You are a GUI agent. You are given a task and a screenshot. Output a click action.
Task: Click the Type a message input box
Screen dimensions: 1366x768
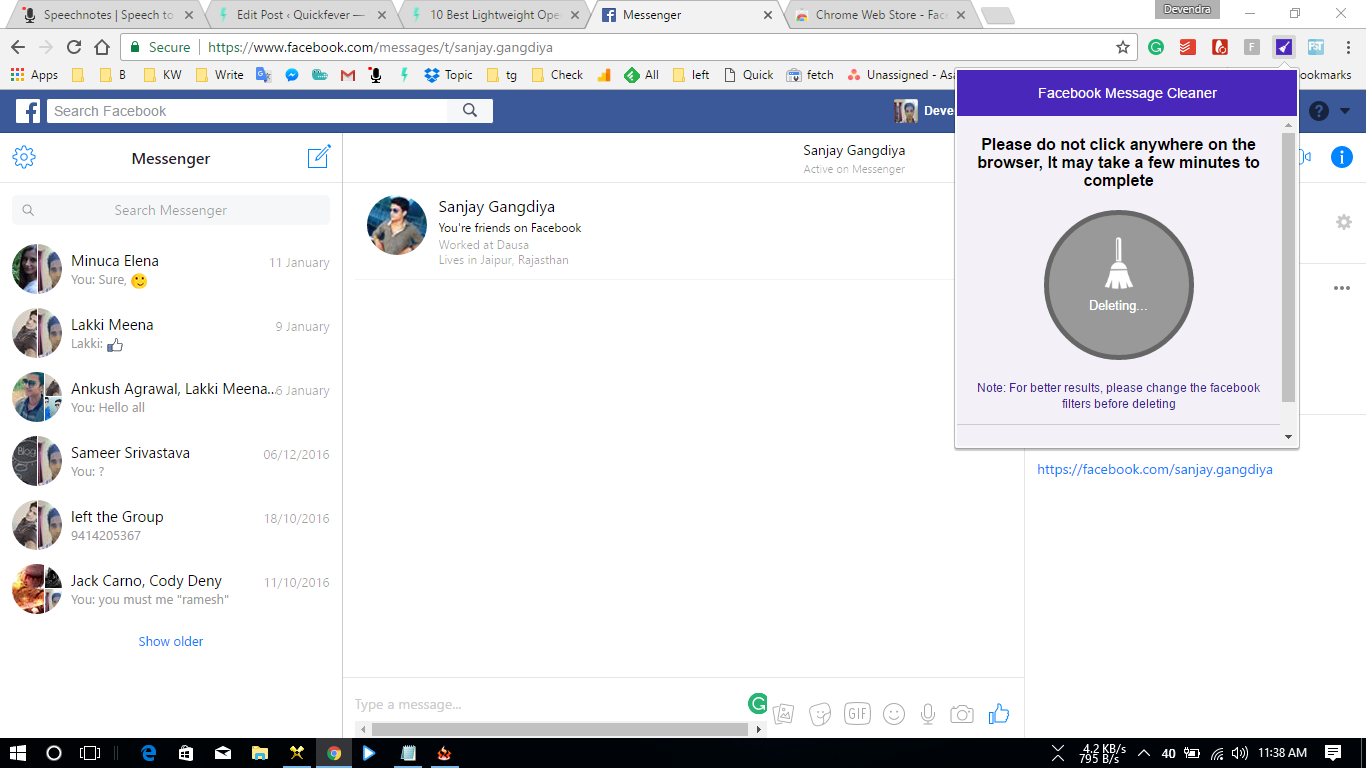click(548, 704)
